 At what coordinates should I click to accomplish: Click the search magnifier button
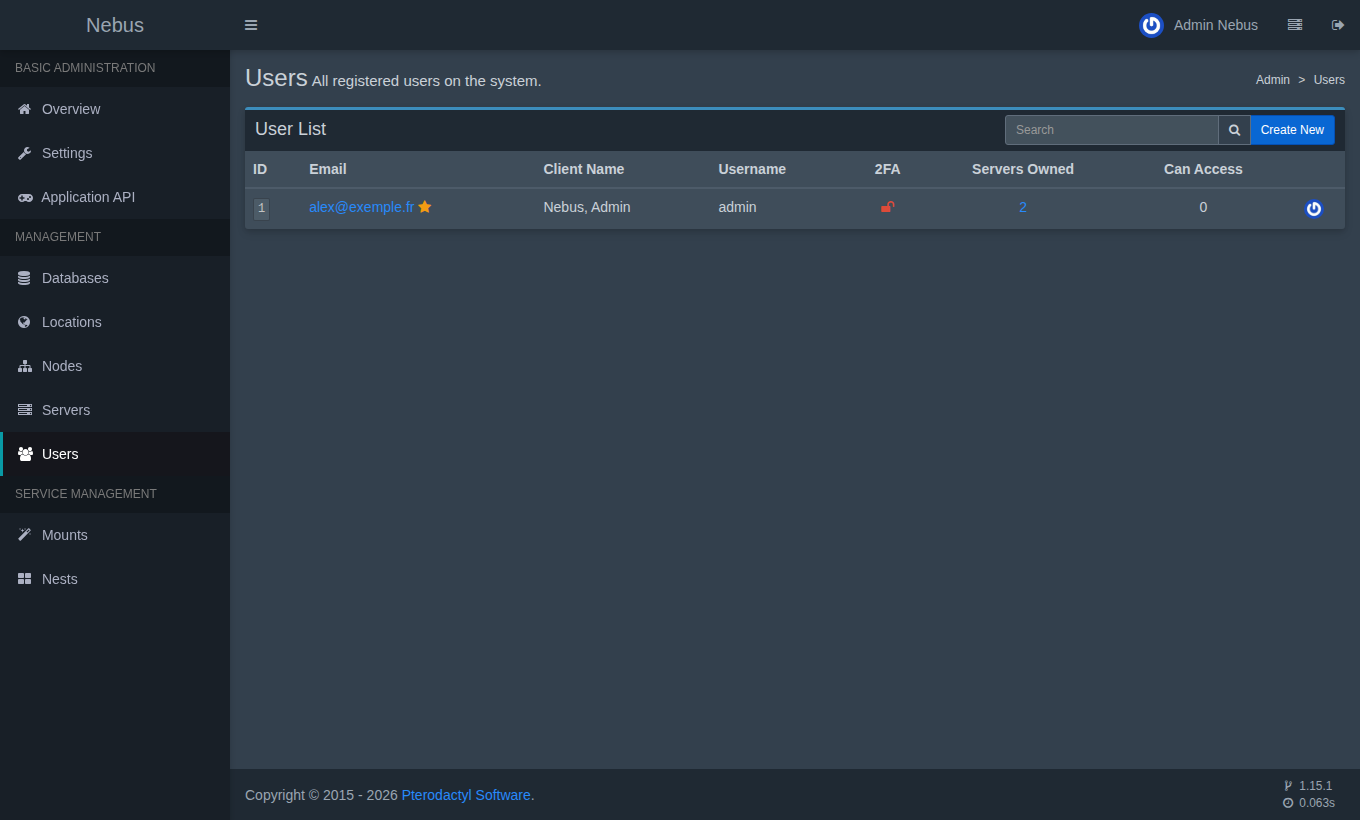click(1234, 130)
